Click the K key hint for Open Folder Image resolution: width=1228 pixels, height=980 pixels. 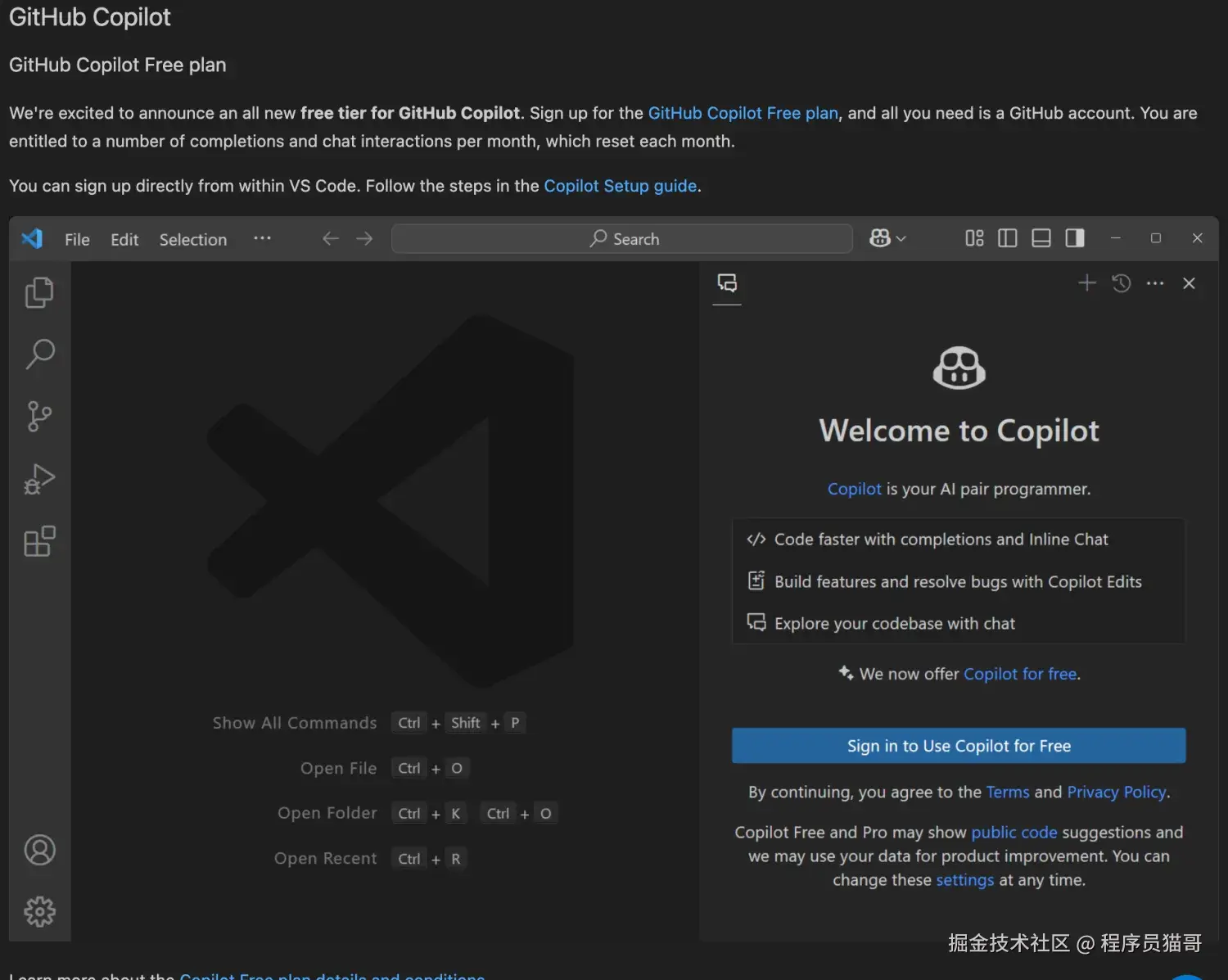(456, 813)
